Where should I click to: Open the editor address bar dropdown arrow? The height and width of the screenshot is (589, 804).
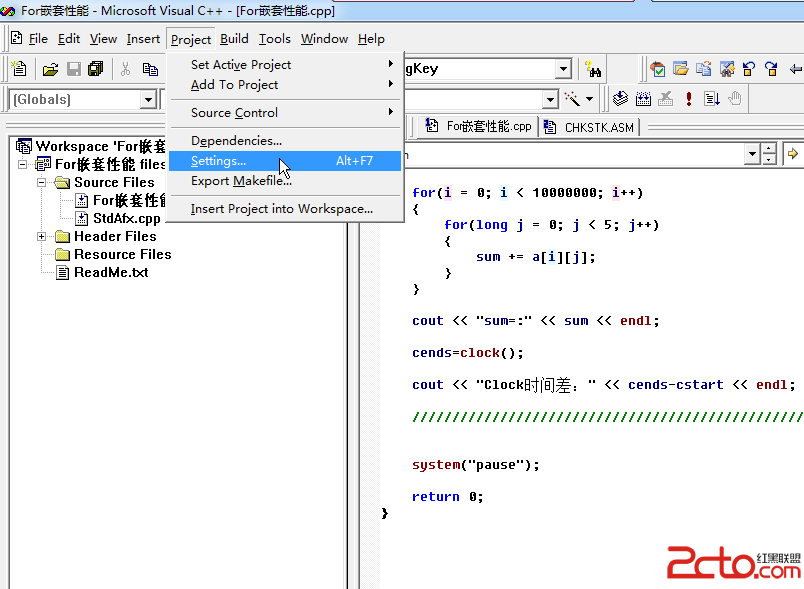[752, 154]
